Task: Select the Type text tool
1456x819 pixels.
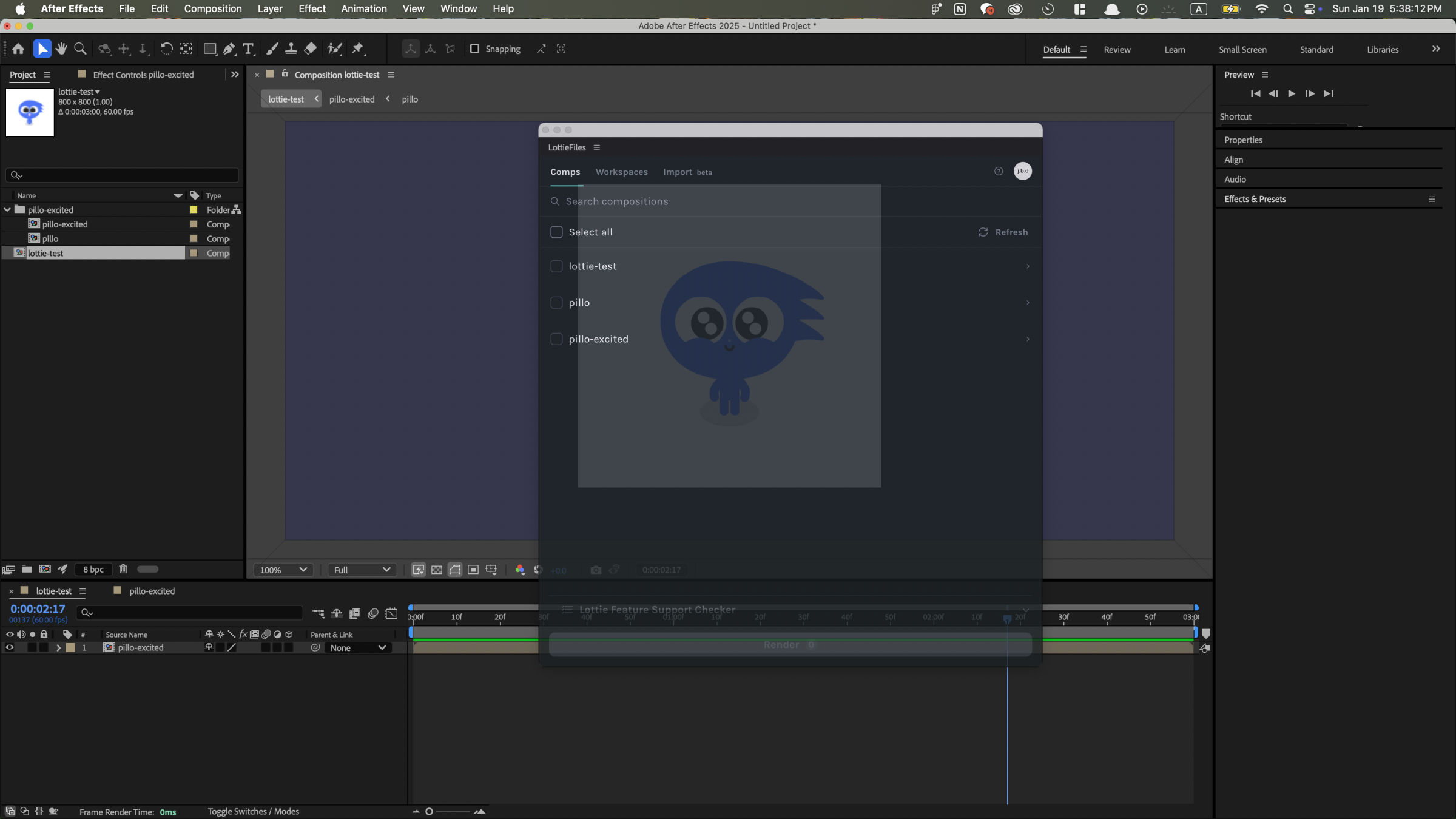Action: pos(248,49)
